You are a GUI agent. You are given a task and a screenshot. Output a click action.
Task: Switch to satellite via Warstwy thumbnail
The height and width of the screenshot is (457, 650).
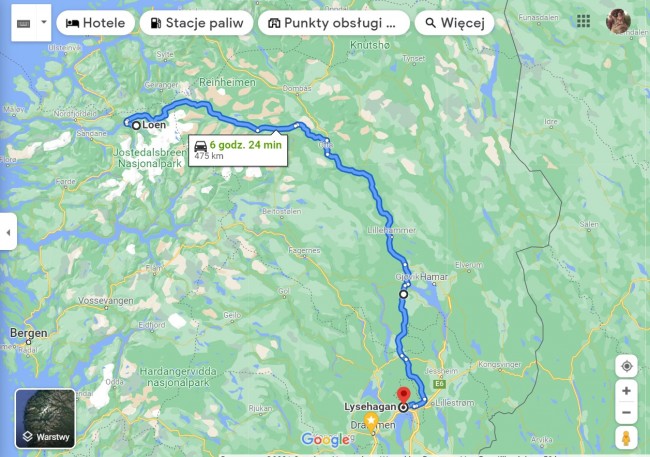click(x=46, y=418)
